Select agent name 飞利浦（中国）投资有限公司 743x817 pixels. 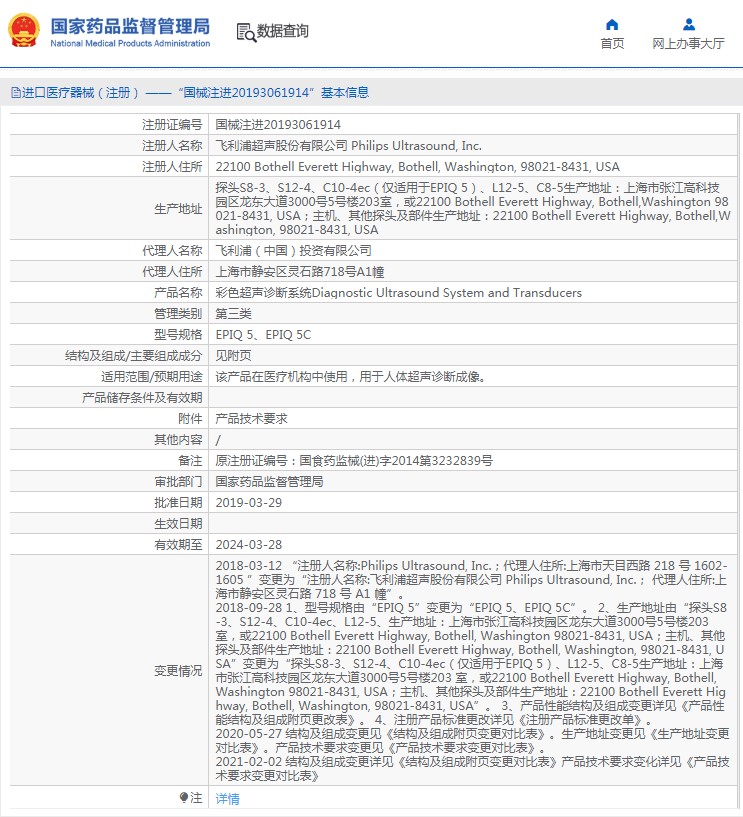pos(293,251)
